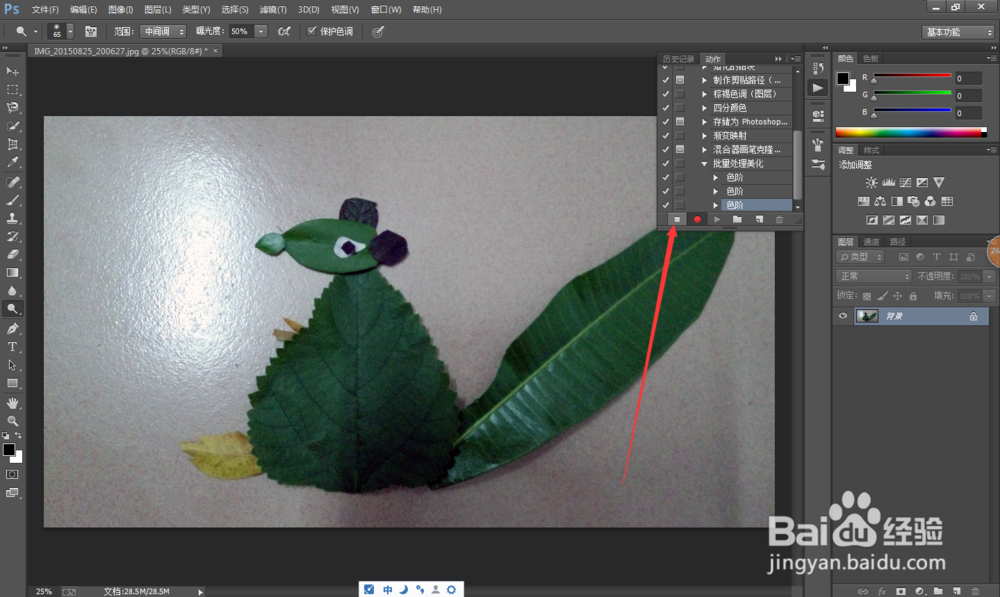Open the 正常 blend mode dropdown
The height and width of the screenshot is (597, 1000).
(873, 276)
